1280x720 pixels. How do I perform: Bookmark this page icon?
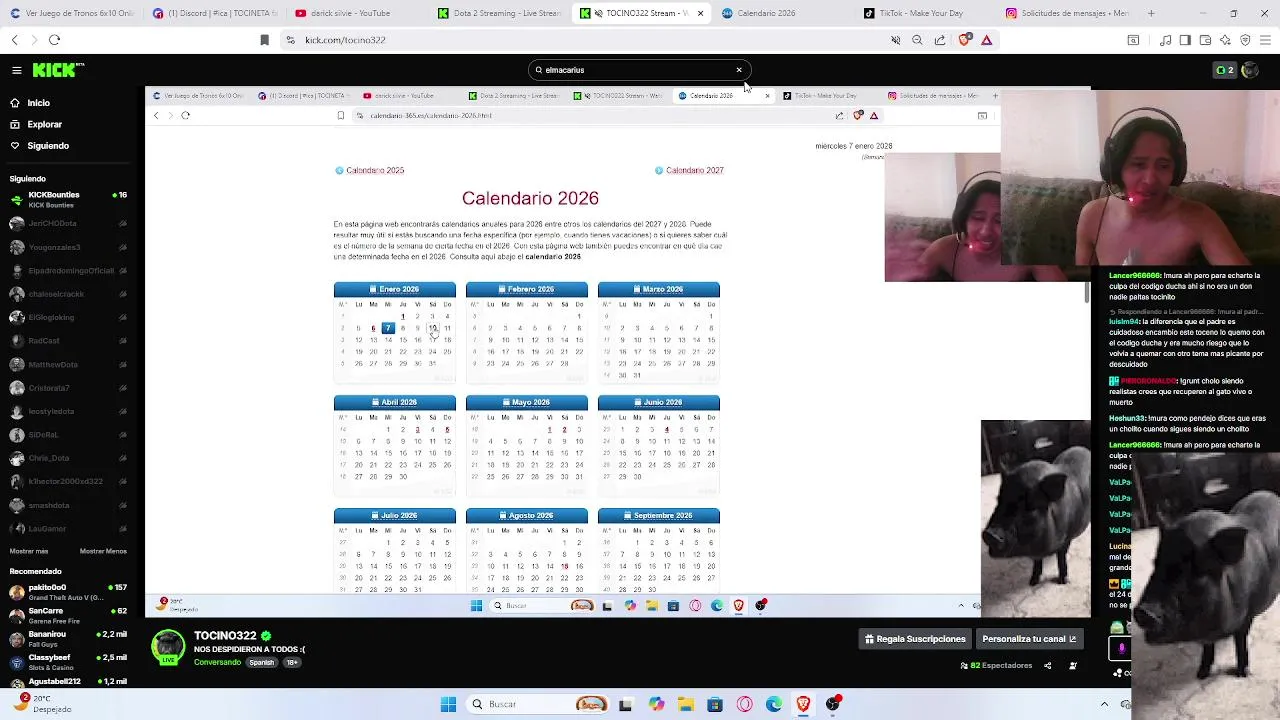[x=264, y=40]
